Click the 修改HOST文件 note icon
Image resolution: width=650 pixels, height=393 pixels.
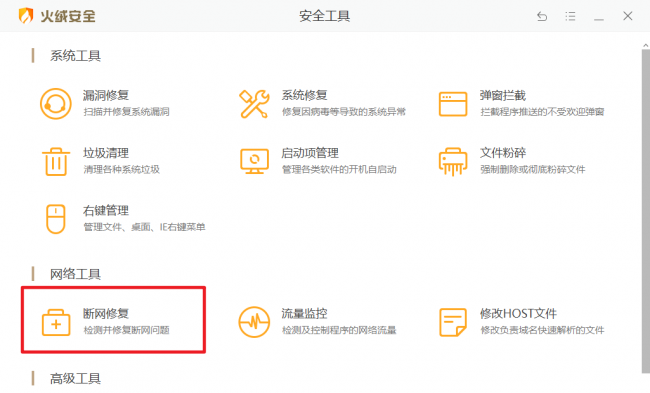[x=453, y=322]
